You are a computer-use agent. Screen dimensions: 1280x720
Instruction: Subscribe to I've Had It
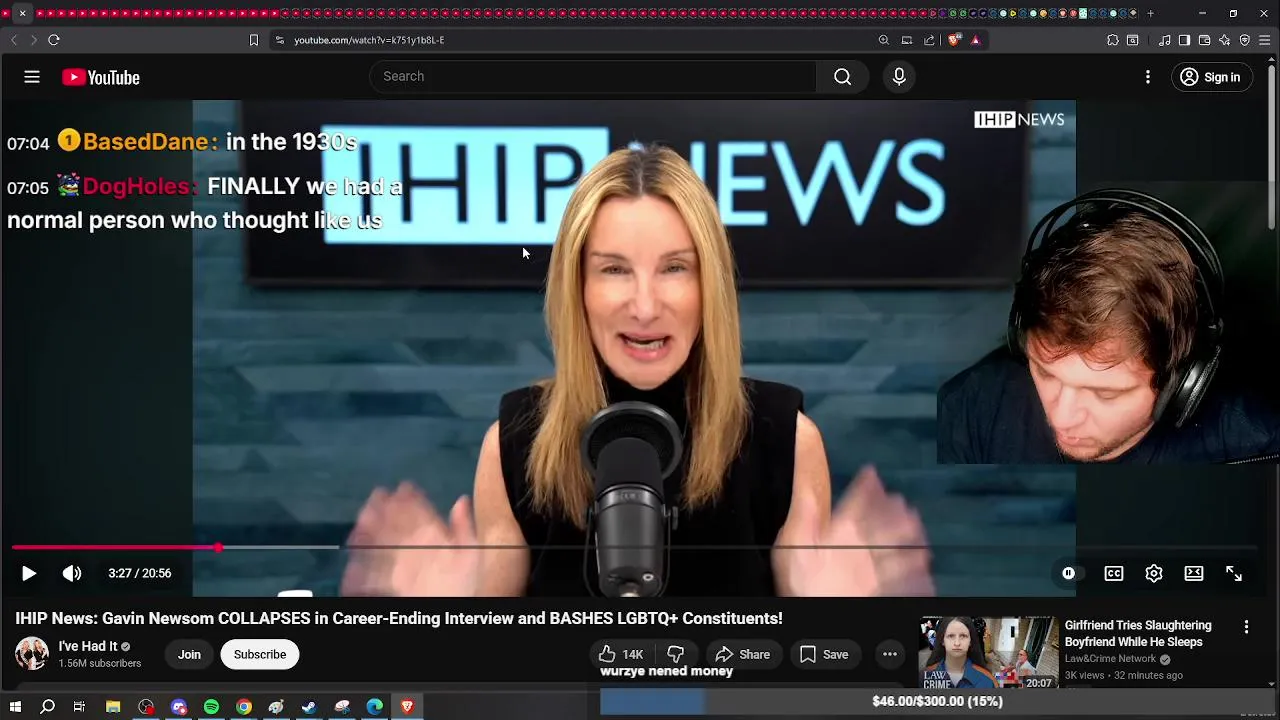260,654
